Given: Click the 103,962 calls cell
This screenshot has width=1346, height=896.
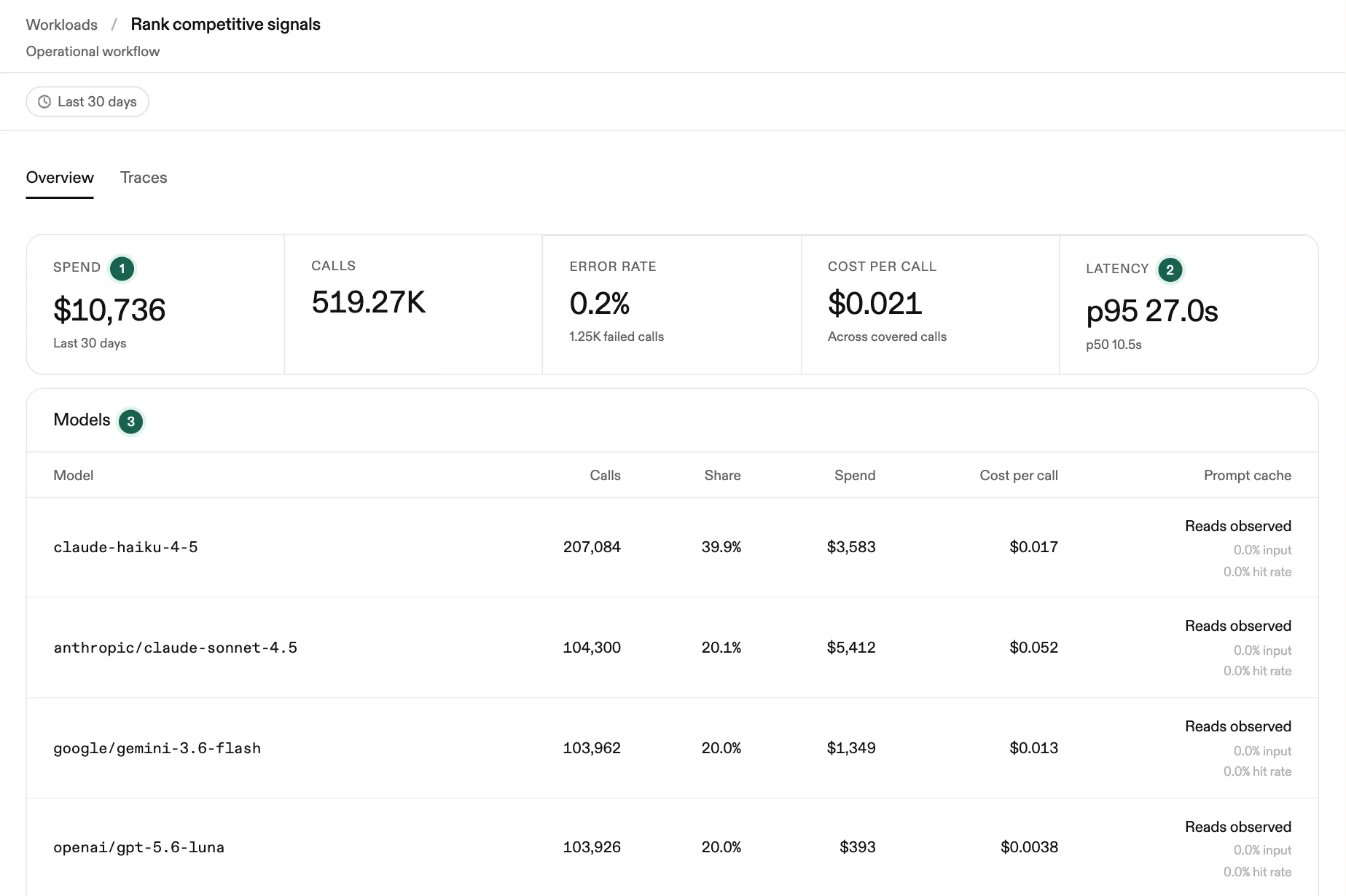Looking at the screenshot, I should coord(592,748).
